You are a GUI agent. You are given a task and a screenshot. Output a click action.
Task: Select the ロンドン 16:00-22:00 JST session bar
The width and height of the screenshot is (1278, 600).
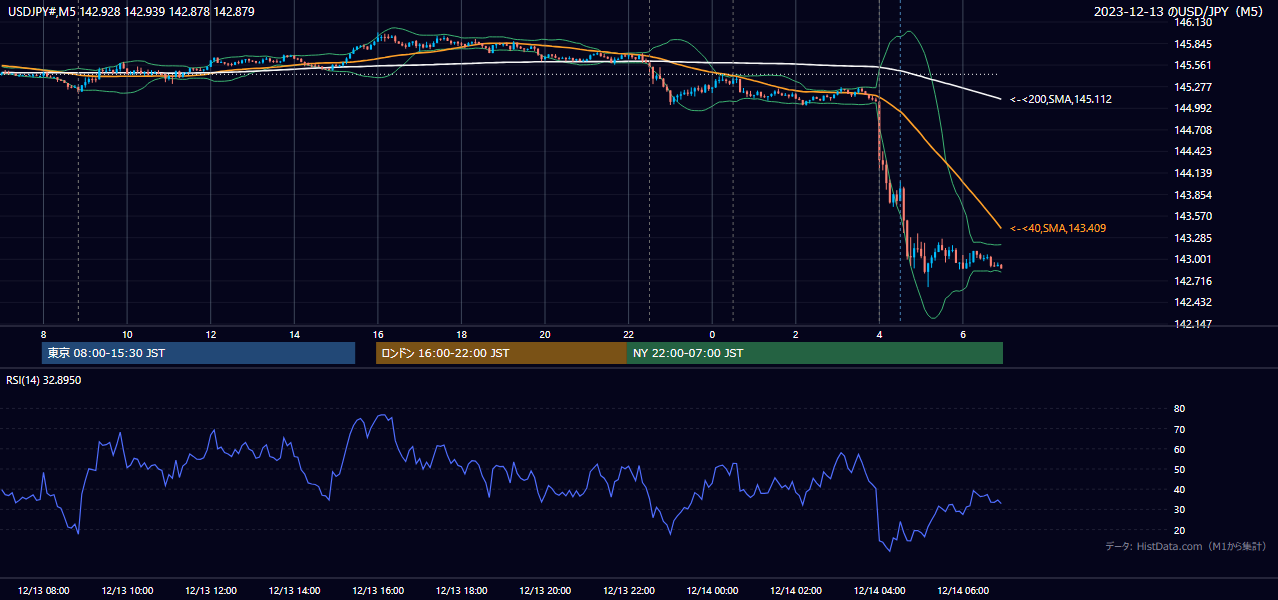501,353
